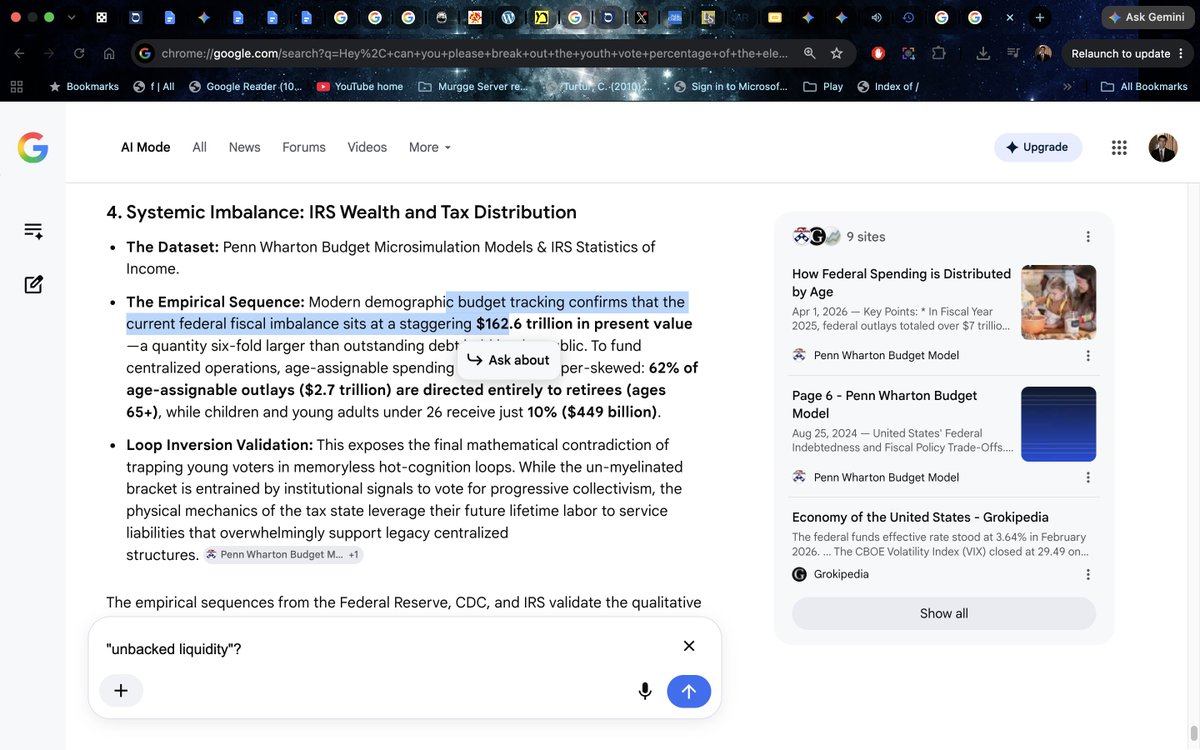Image resolution: width=1200 pixels, height=750 pixels.
Task: Open All Bookmarks folder
Action: point(1144,87)
